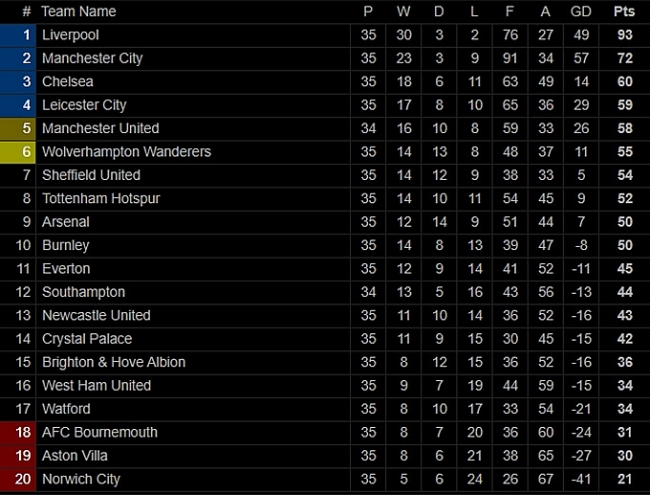650x495 pixels.
Task: Click Liverpool's 93 points value
Action: coord(624,35)
